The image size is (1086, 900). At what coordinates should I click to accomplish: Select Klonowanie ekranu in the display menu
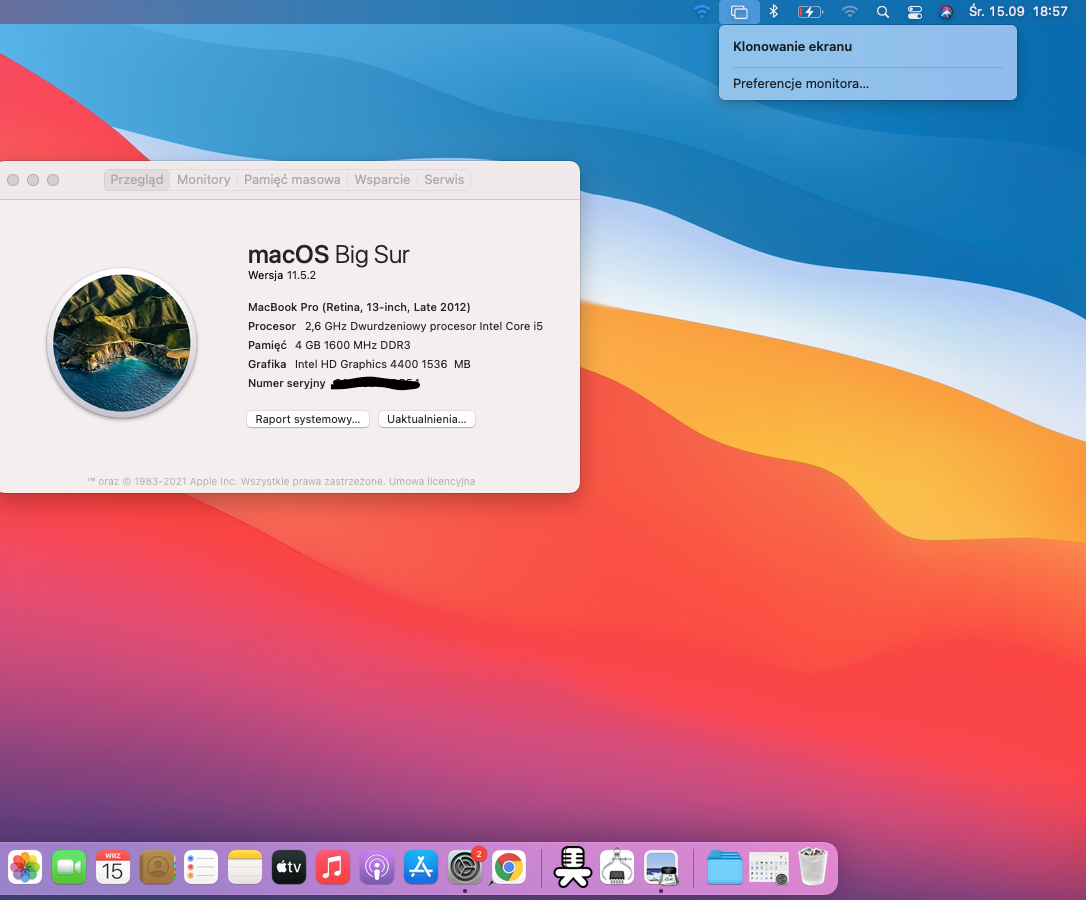click(x=792, y=46)
